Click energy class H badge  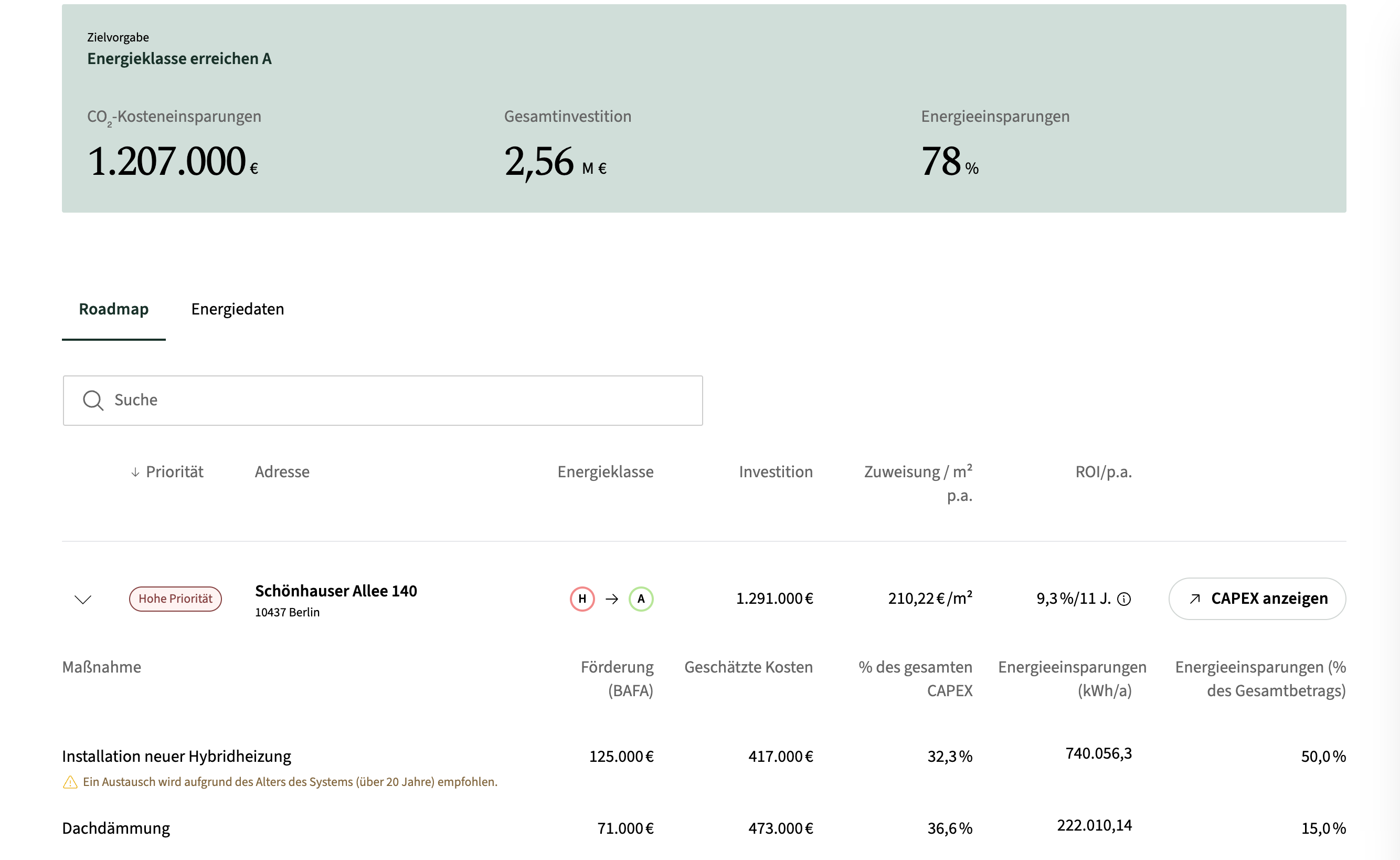582,599
